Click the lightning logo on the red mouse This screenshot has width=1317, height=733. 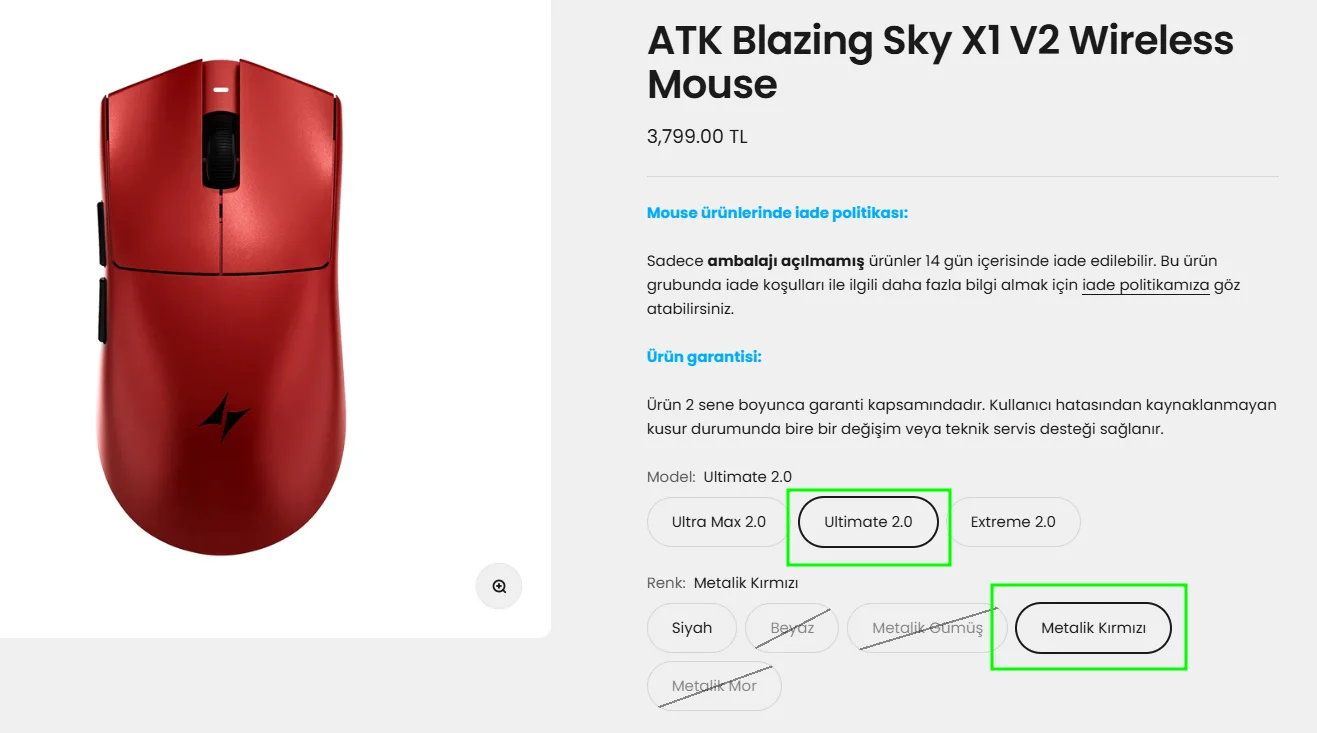tap(224, 417)
